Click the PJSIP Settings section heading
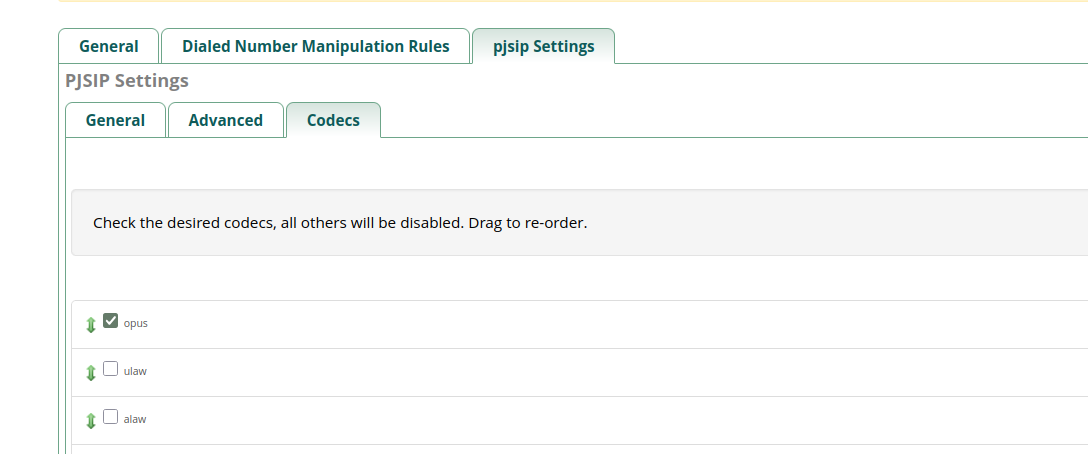The width and height of the screenshot is (1088, 454). [x=127, y=81]
